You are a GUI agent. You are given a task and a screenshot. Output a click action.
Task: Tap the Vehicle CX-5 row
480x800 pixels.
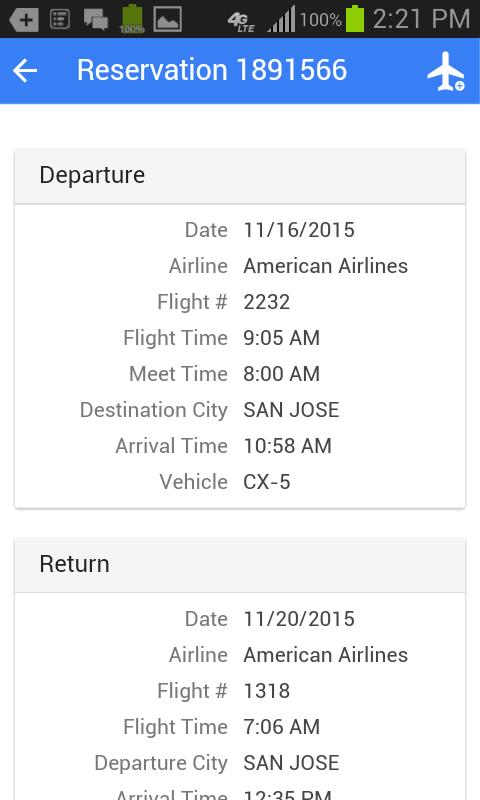click(x=240, y=482)
